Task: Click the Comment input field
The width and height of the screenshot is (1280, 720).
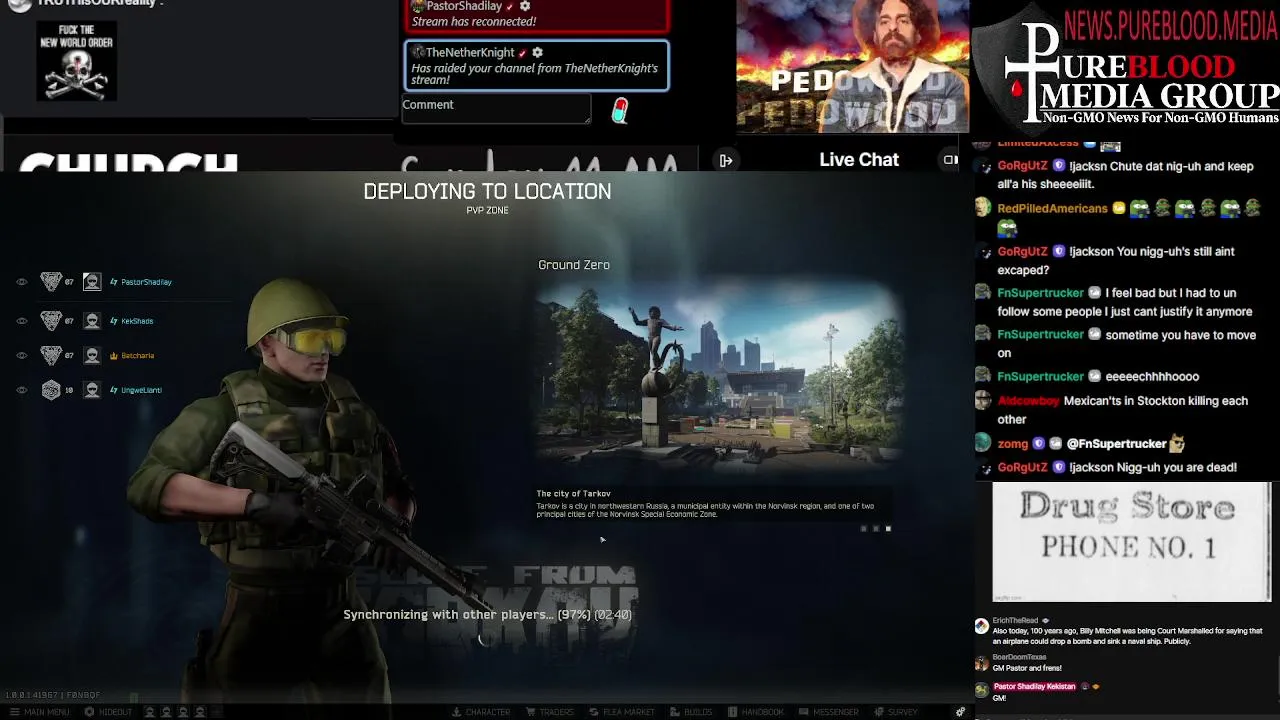Action: pos(496,109)
